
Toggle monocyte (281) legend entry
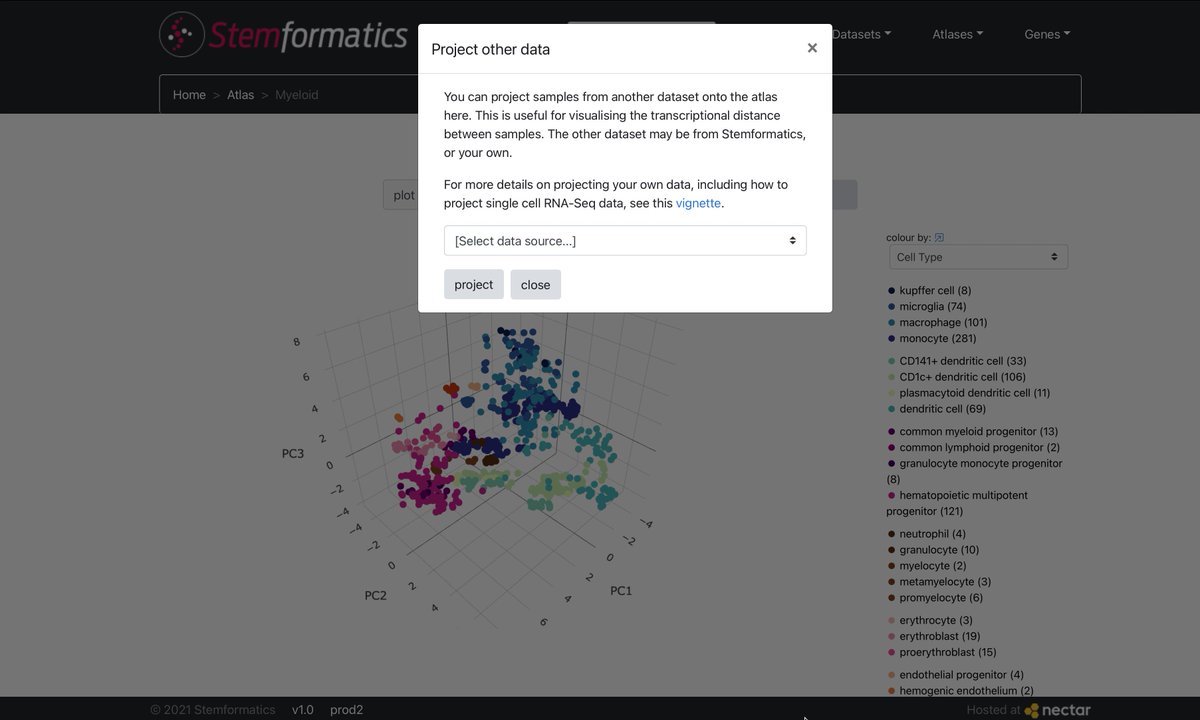tap(937, 339)
